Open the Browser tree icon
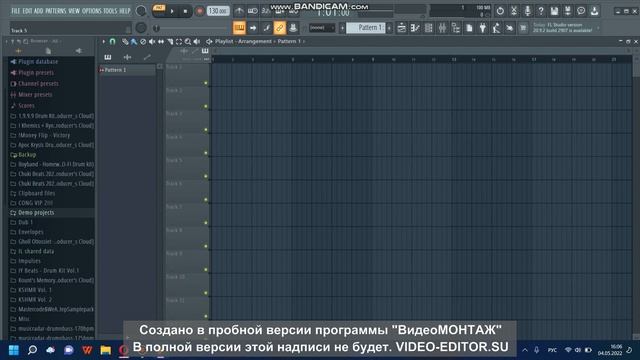This screenshot has height=360, width=640. [x=456, y=28]
